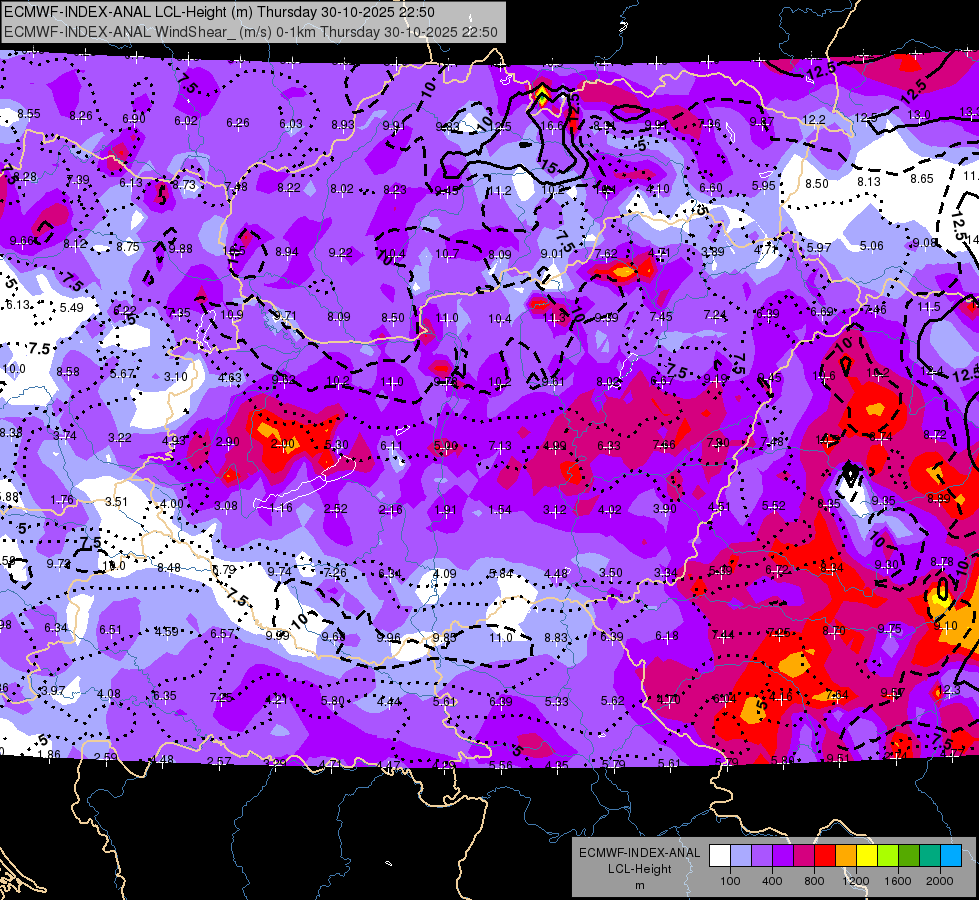This screenshot has width=979, height=900.
Task: Click the 3.50 wind shear value
Action: pos(611,572)
